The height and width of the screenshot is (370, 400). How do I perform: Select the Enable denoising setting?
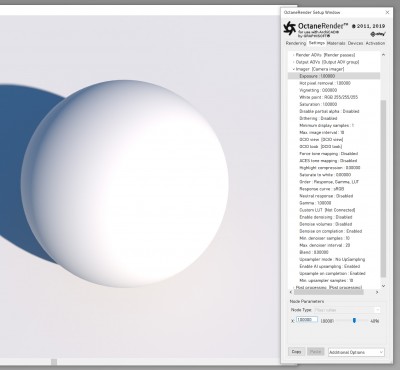click(x=326, y=217)
